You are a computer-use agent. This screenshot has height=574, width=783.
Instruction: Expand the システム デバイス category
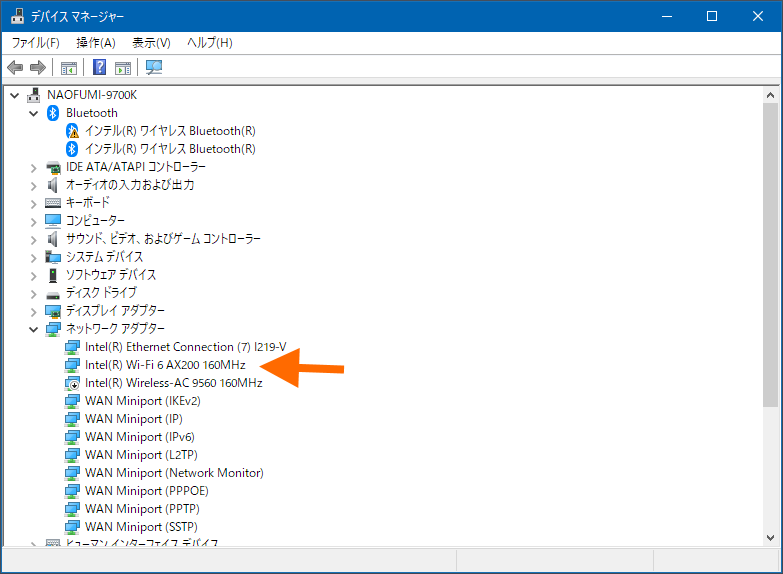pos(33,258)
